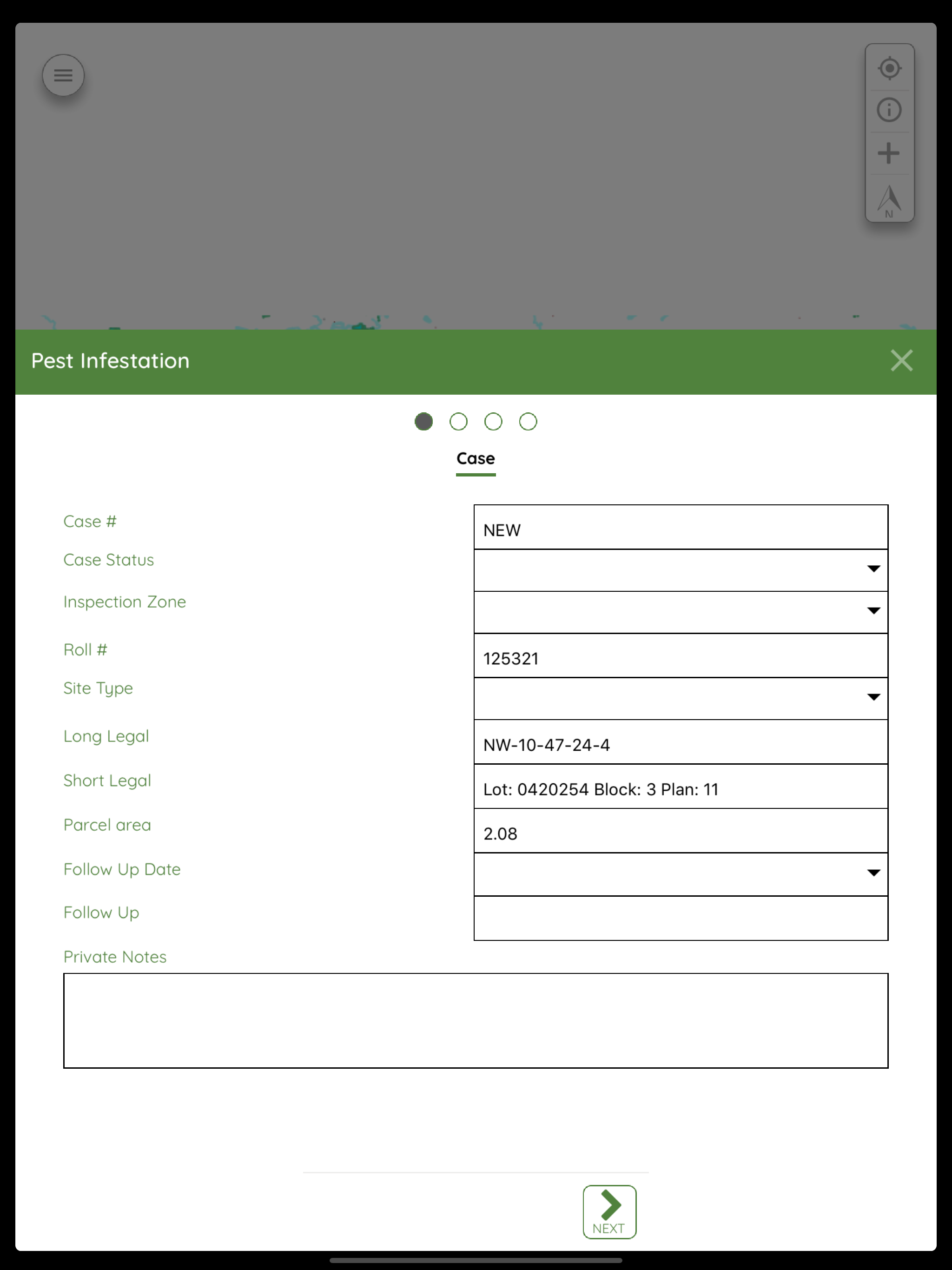952x1270 pixels.
Task: Click the Private Notes text area
Action: (x=476, y=1020)
